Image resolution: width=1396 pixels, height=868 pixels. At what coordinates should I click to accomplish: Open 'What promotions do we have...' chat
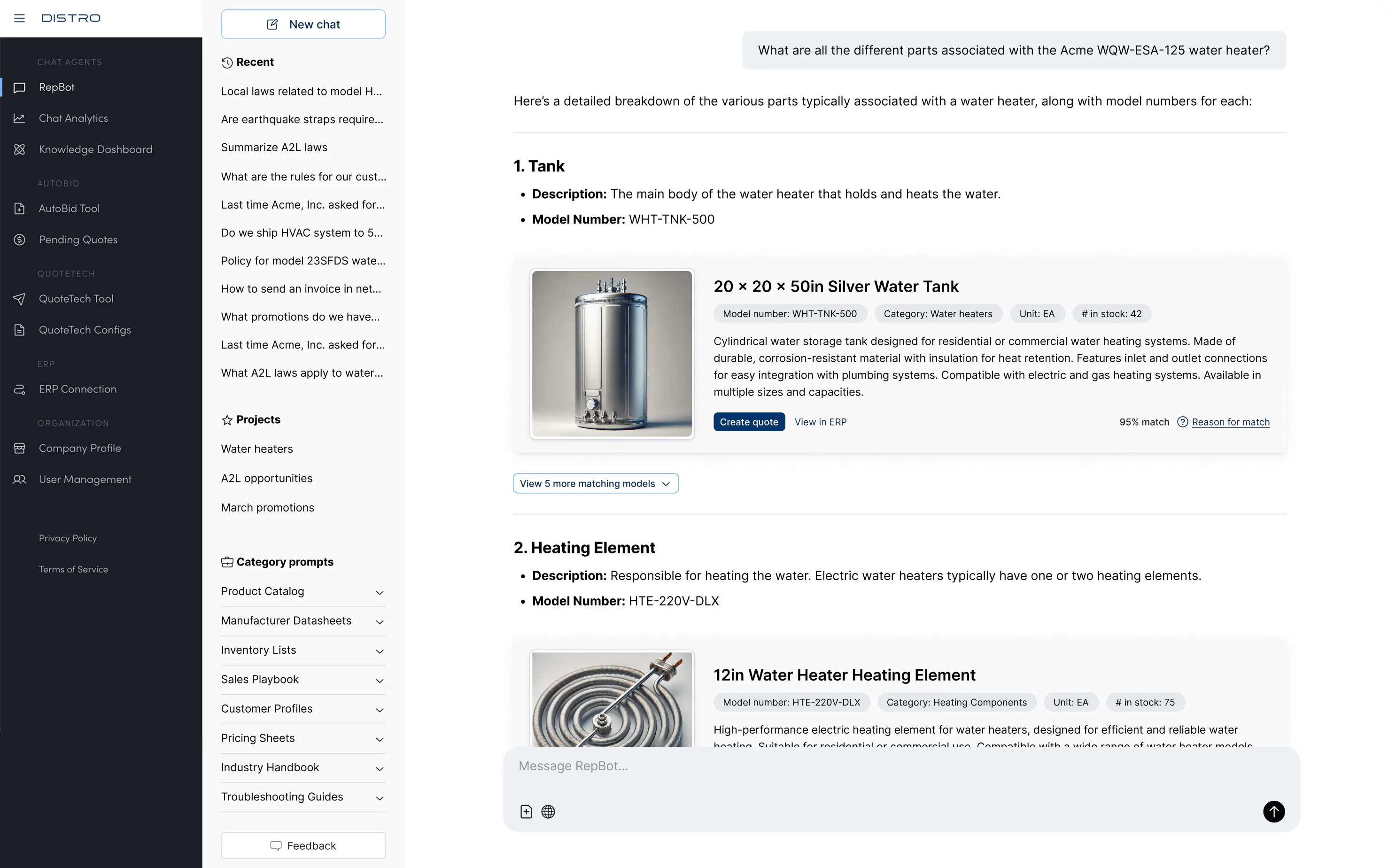[x=300, y=317]
